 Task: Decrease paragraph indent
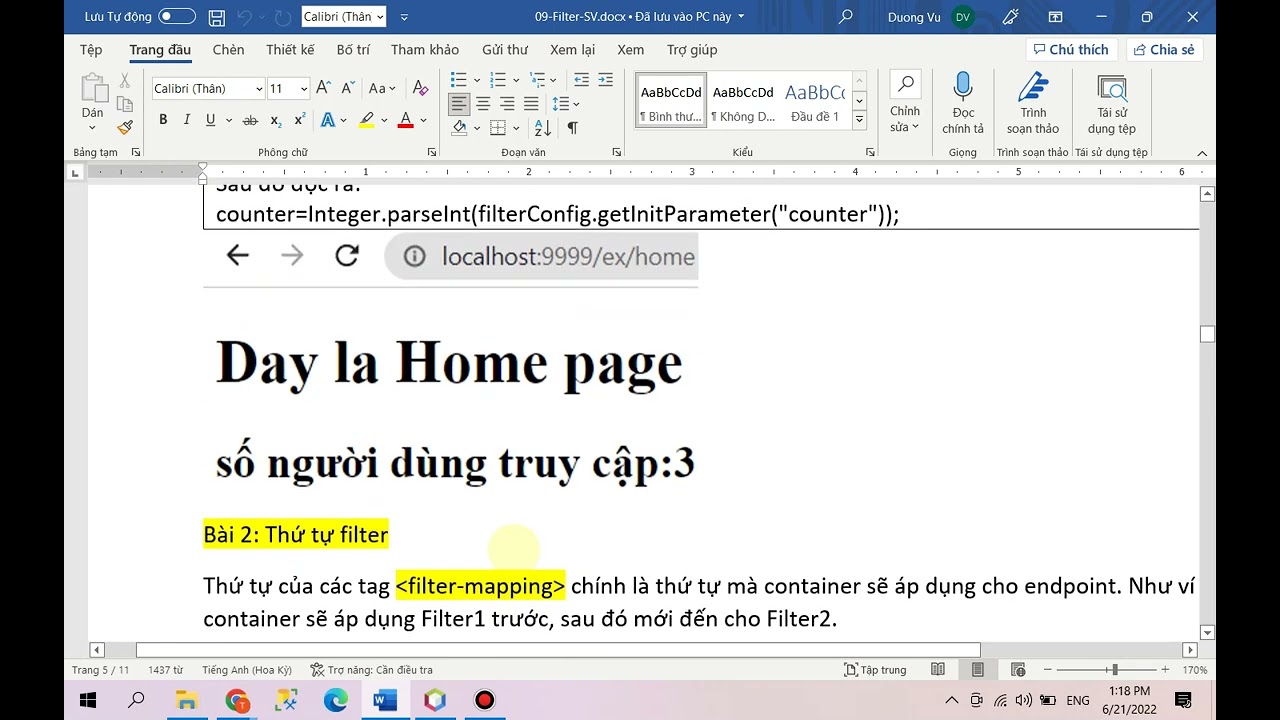click(581, 80)
